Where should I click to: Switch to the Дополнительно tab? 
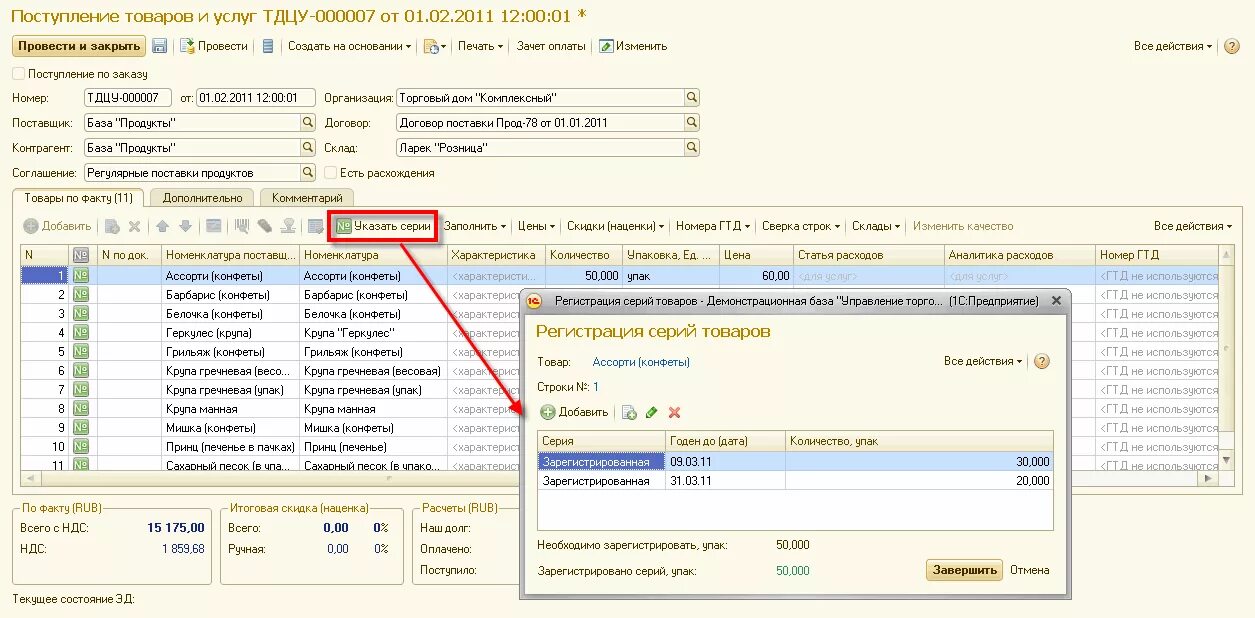coord(202,198)
